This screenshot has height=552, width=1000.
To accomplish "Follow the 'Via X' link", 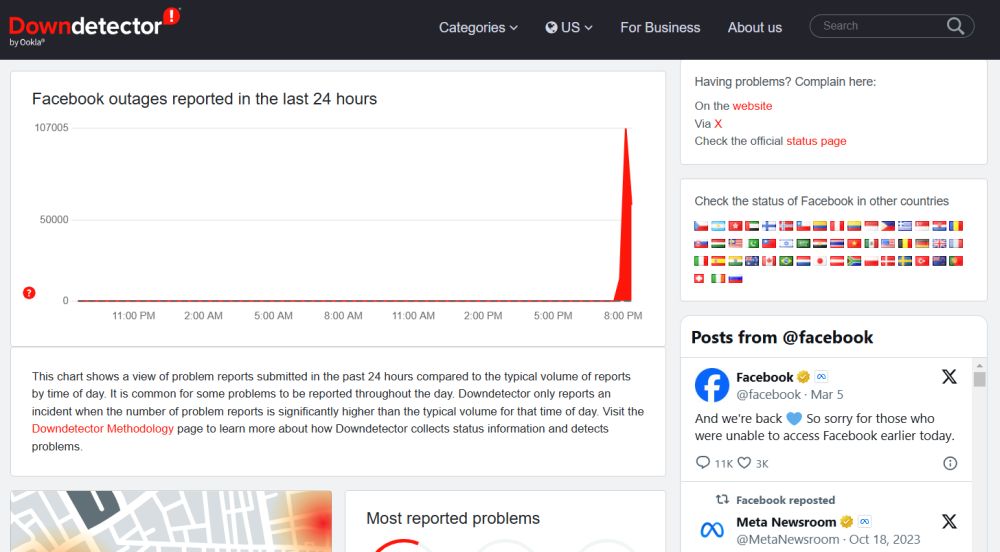I will tap(718, 124).
